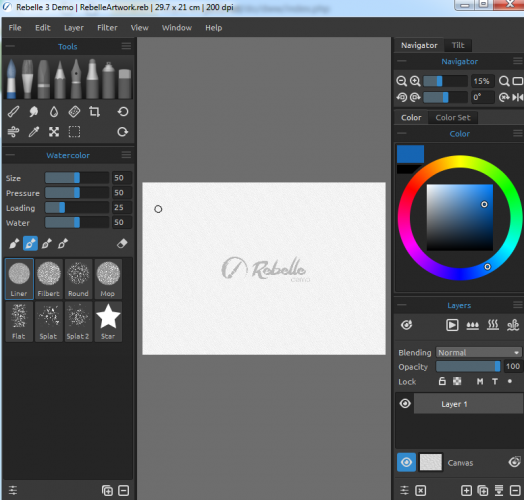Image resolution: width=524 pixels, height=500 pixels.
Task: Collapse the Layers panel
Action: tap(402, 305)
